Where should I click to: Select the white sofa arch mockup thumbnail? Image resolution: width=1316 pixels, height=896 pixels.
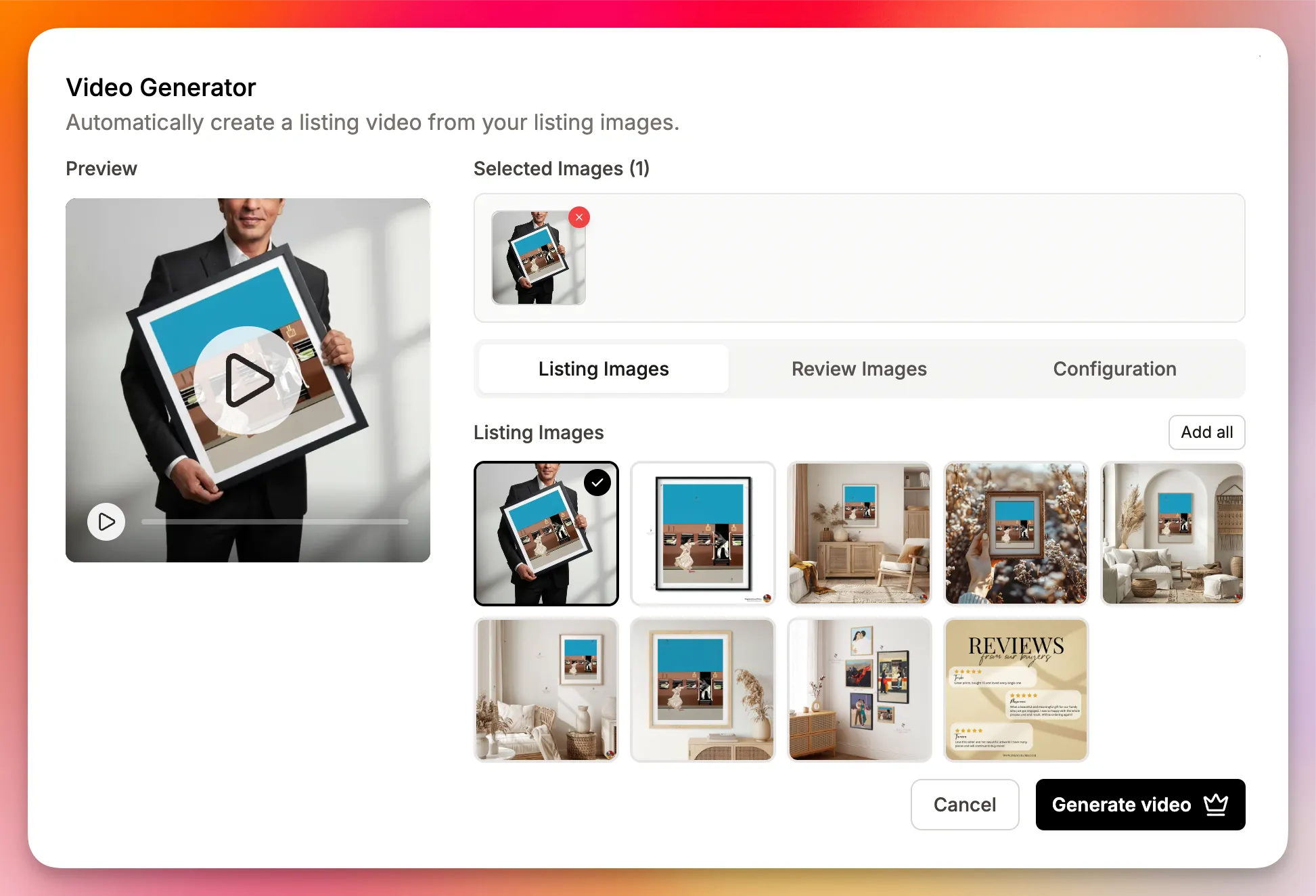1173,534
